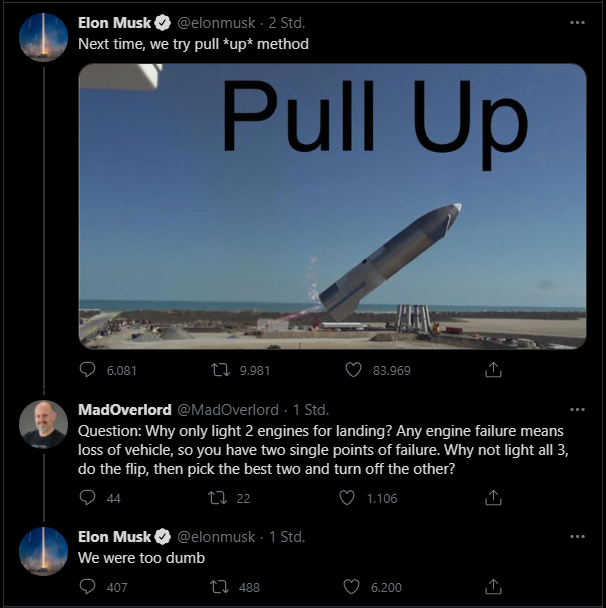Share MadOverlord's question tweet
Screen dimensions: 606x608
[x=492, y=498]
